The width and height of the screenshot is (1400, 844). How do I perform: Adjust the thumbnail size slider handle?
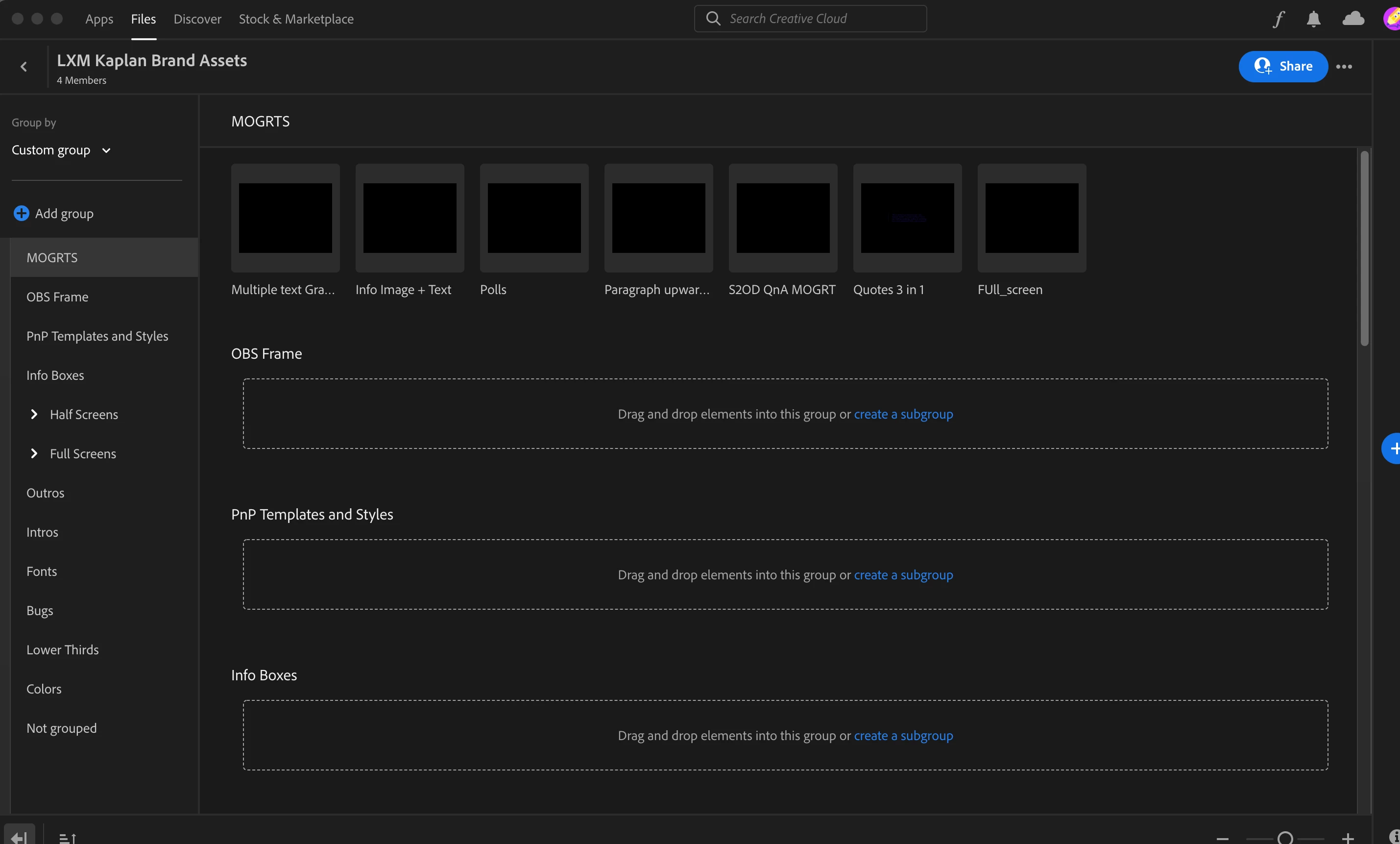coord(1285,838)
